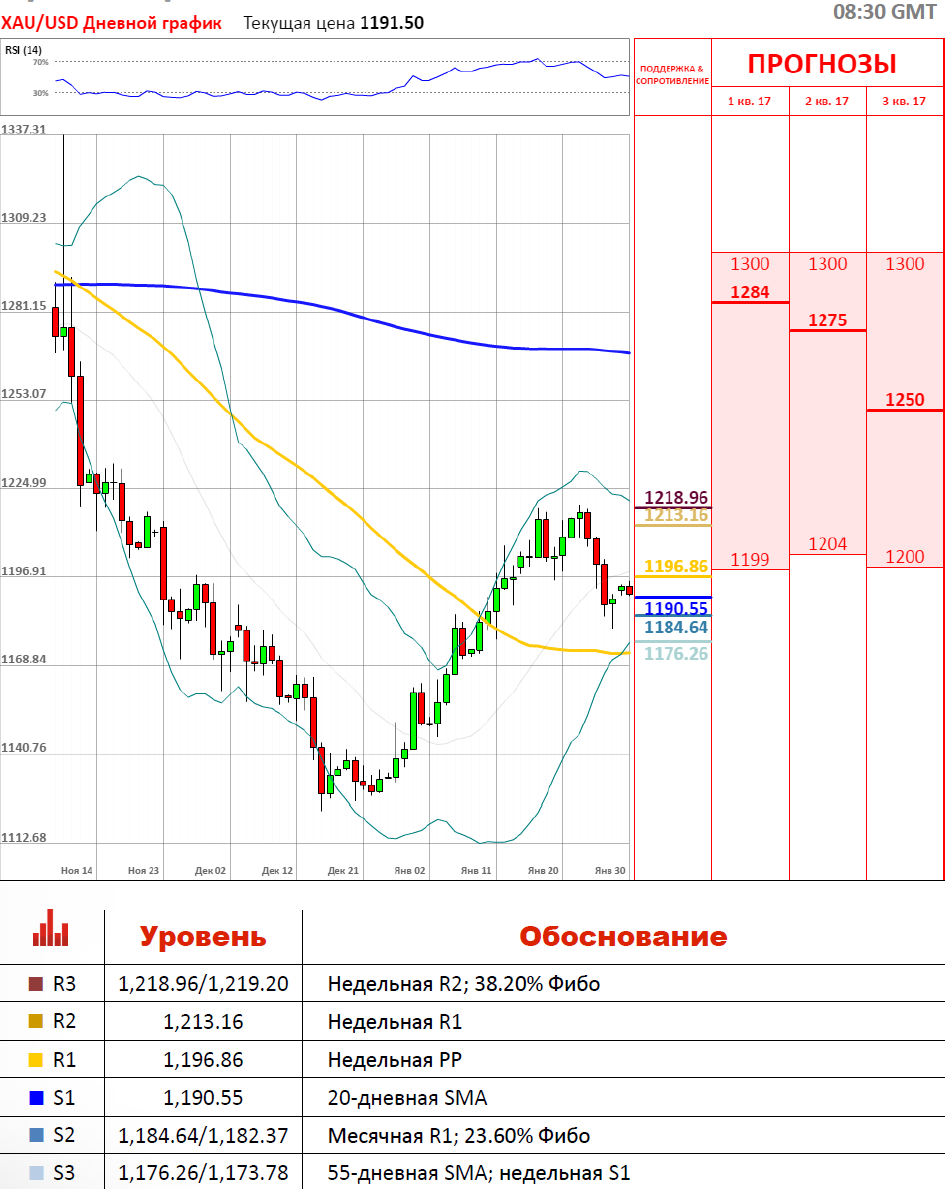Click the 1196.86 weekly pivot price label

(x=676, y=566)
